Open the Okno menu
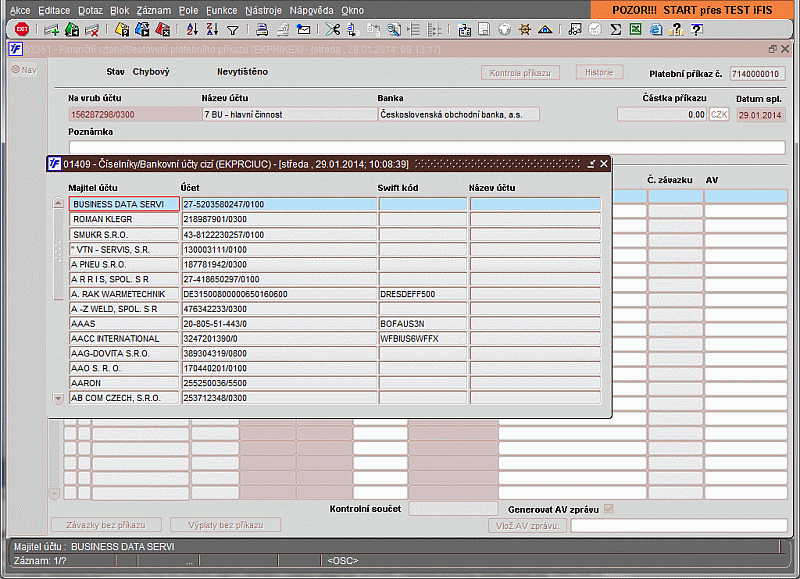Image resolution: width=800 pixels, height=579 pixels. (353, 10)
